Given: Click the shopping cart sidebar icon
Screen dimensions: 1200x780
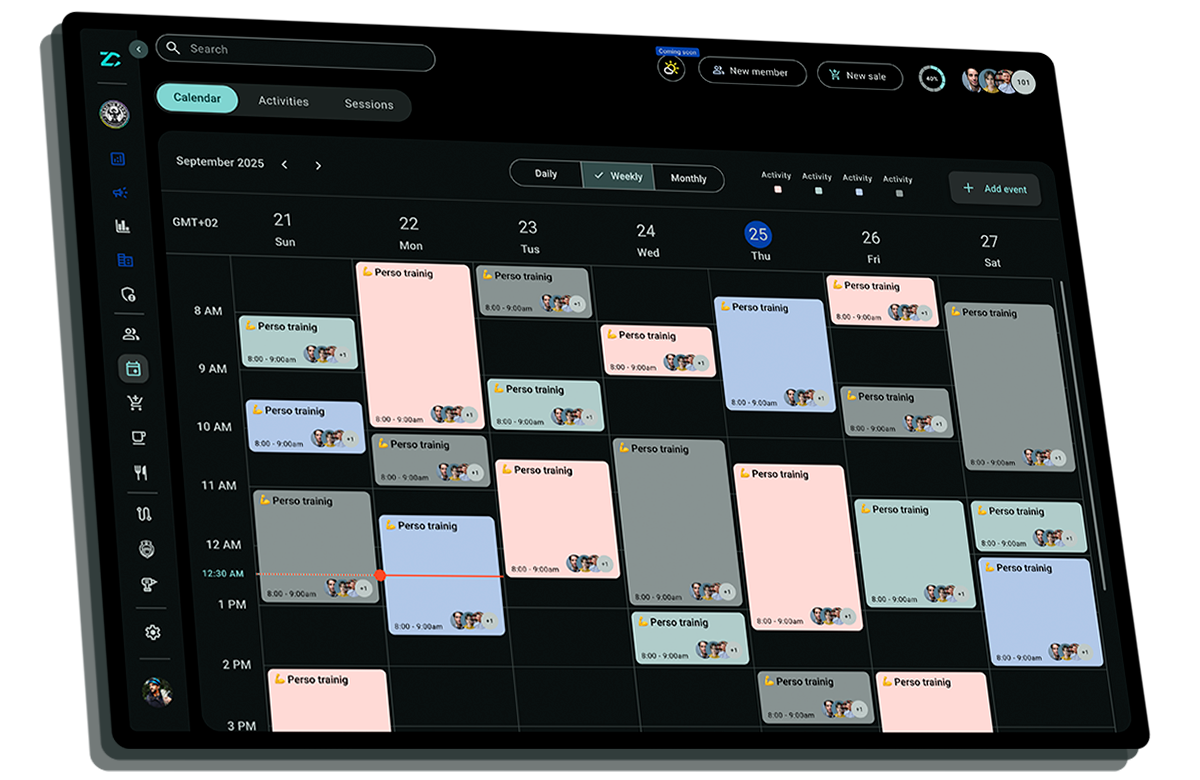Looking at the screenshot, I should 136,403.
